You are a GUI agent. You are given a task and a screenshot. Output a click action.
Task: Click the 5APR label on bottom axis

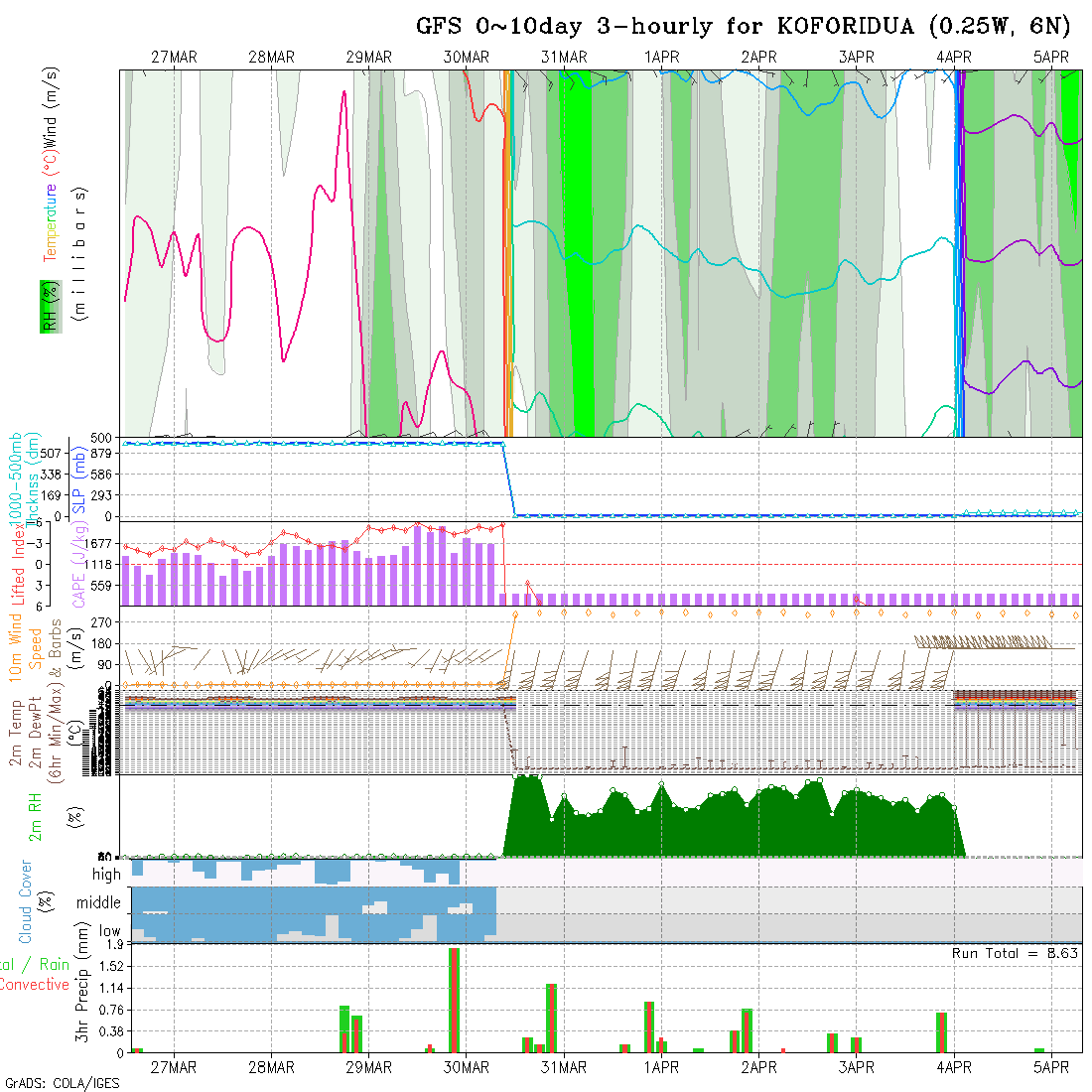click(x=1051, y=1067)
